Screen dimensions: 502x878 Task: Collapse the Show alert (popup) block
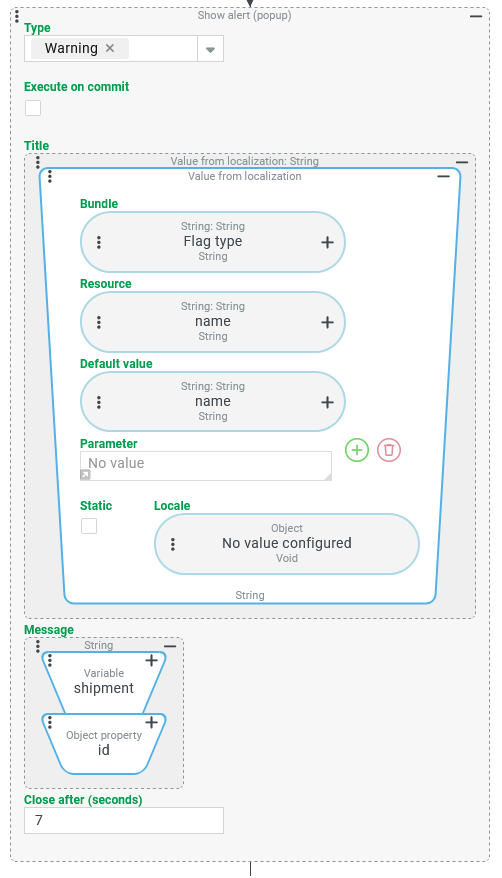point(476,17)
